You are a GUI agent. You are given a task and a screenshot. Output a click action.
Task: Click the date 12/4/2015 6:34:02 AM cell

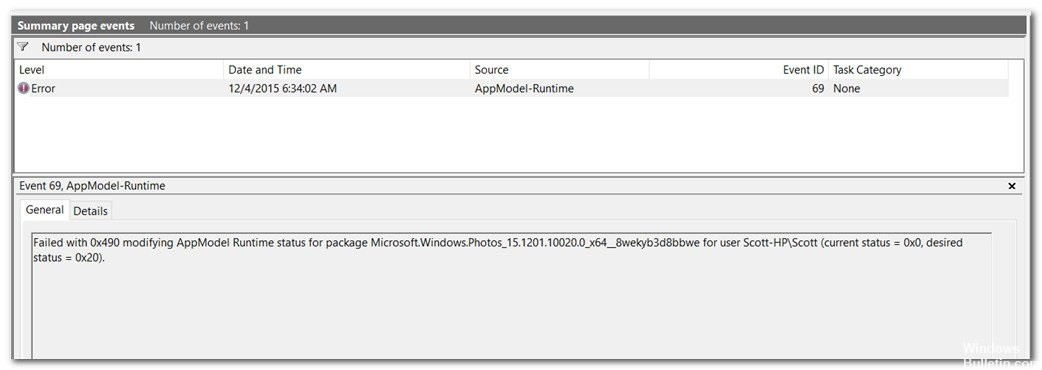point(282,88)
